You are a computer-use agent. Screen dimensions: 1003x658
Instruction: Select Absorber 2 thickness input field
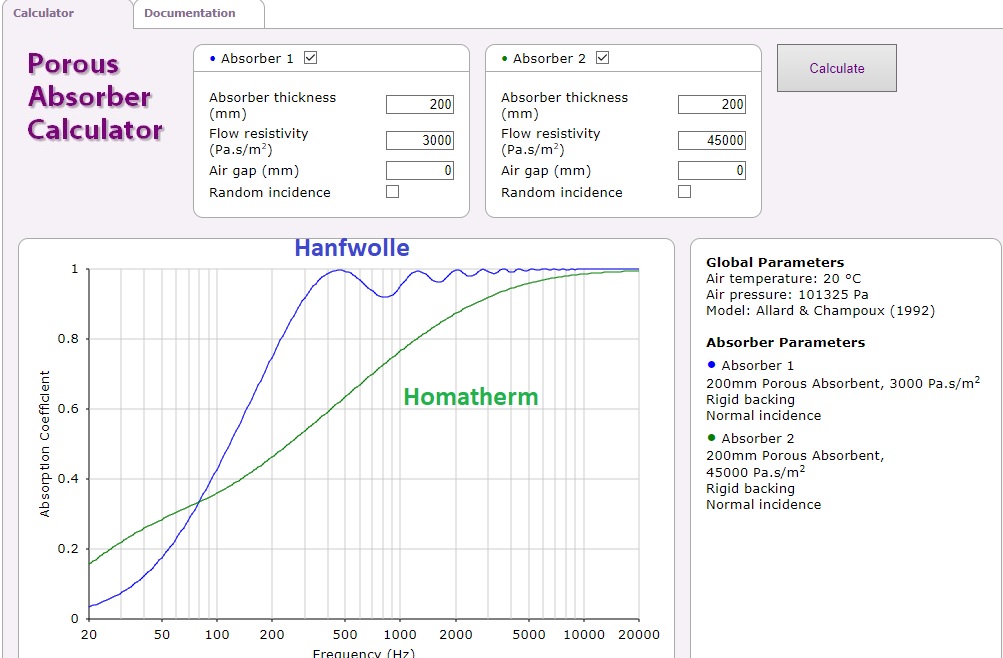click(711, 104)
